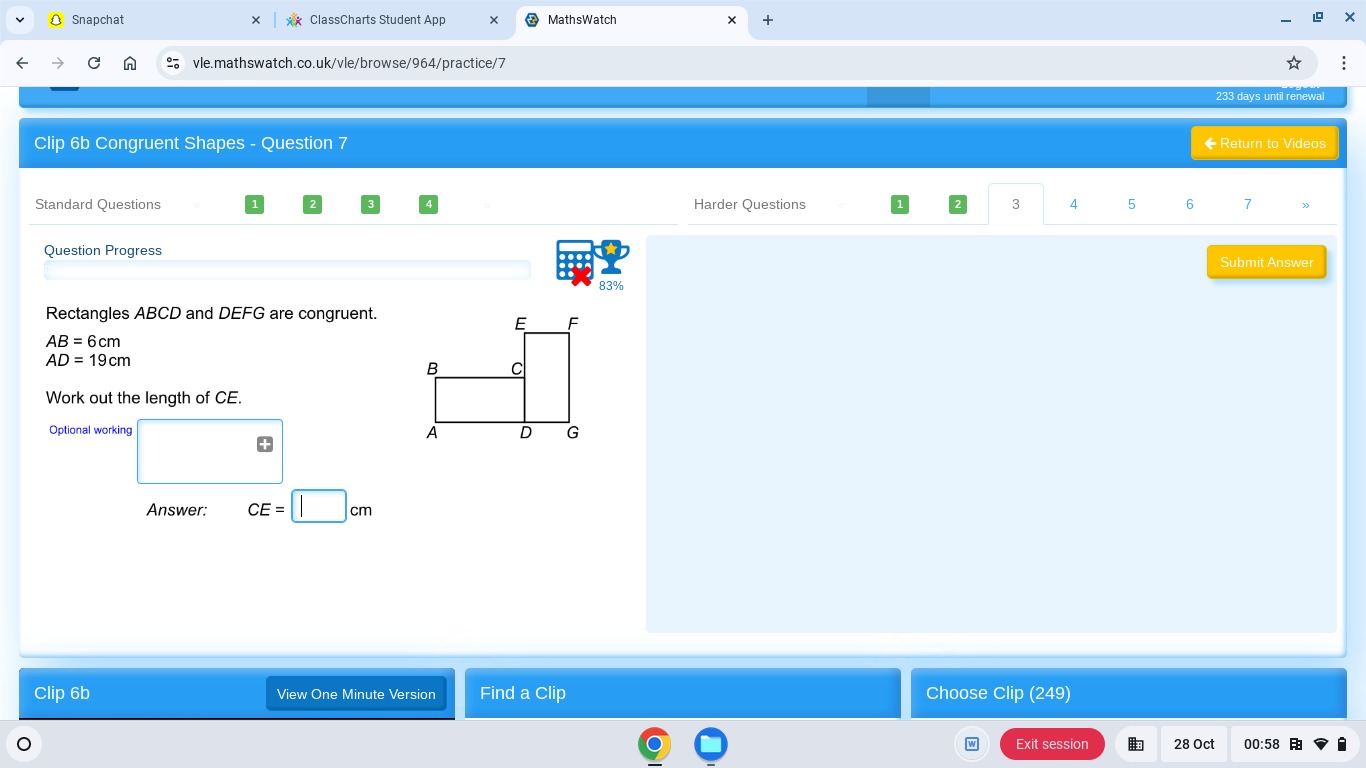Click the Harder Questions label

[750, 204]
